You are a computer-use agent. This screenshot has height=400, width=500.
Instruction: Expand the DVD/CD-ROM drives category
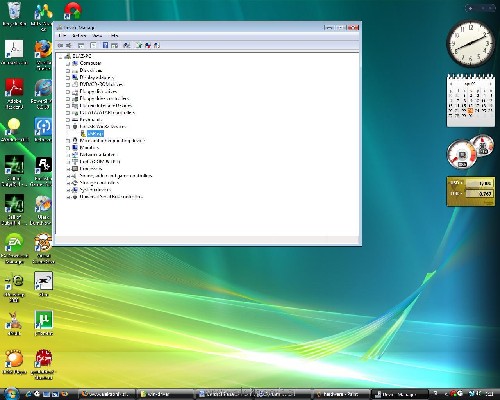tap(68, 85)
